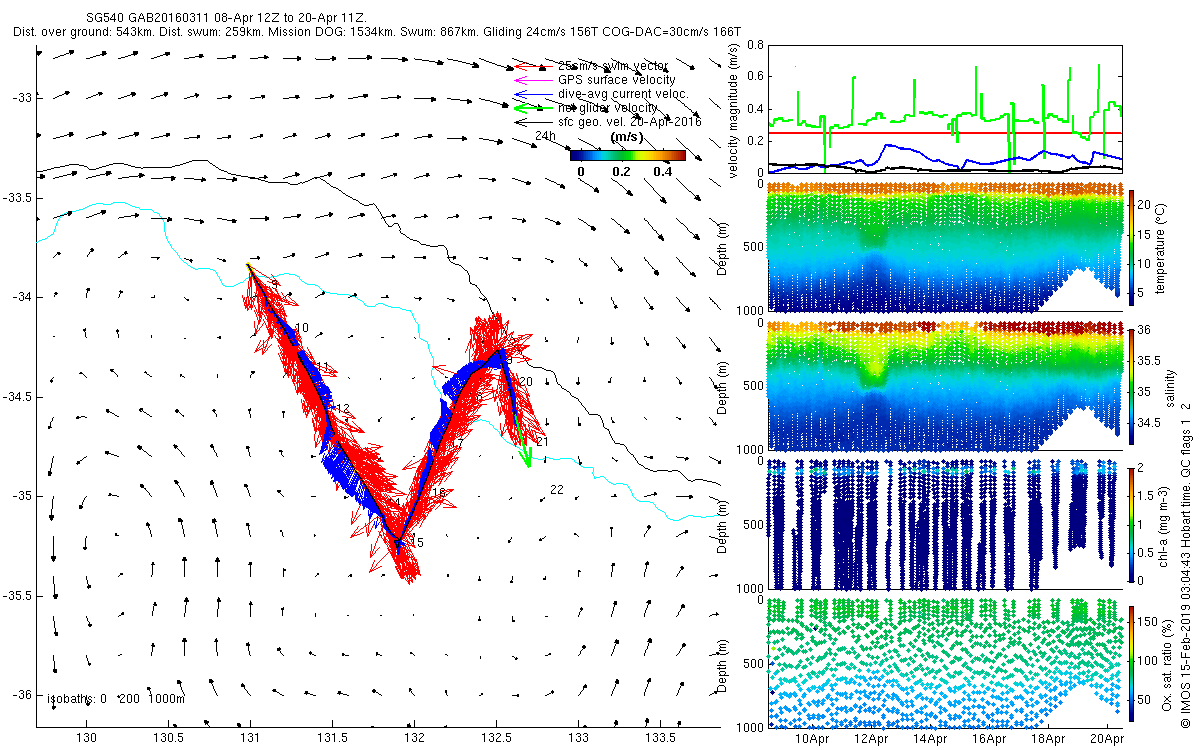Click the 16Apr date tick label
This screenshot has height=750, width=1200.
pyautogui.click(x=990, y=739)
